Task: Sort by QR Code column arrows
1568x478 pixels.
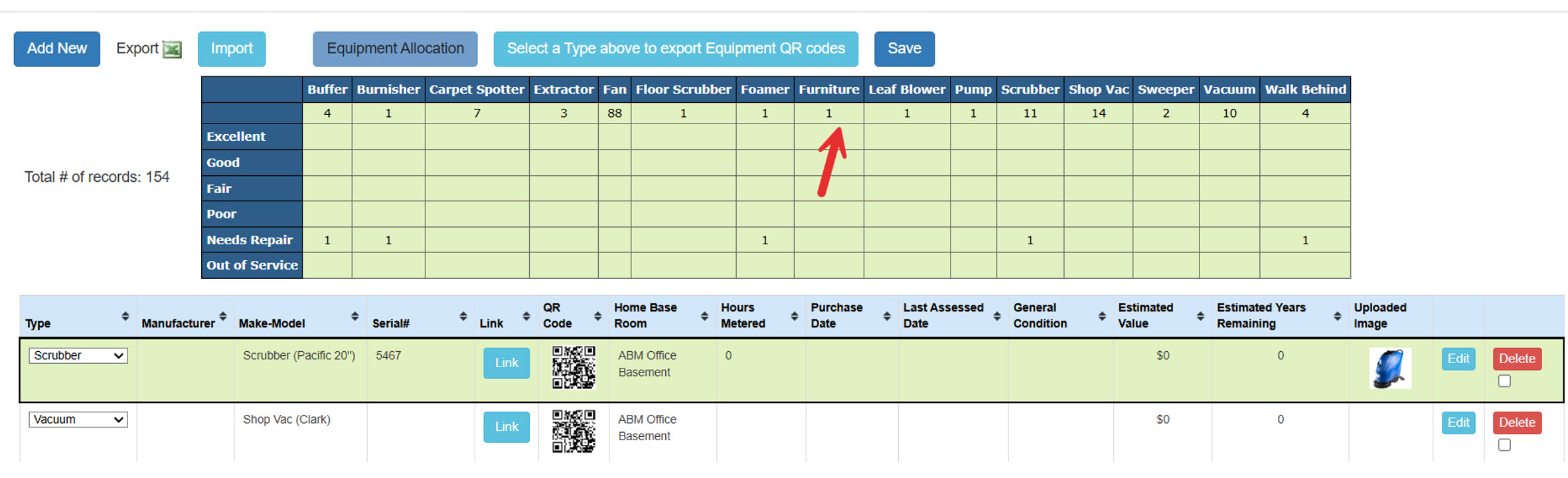Action: [597, 316]
